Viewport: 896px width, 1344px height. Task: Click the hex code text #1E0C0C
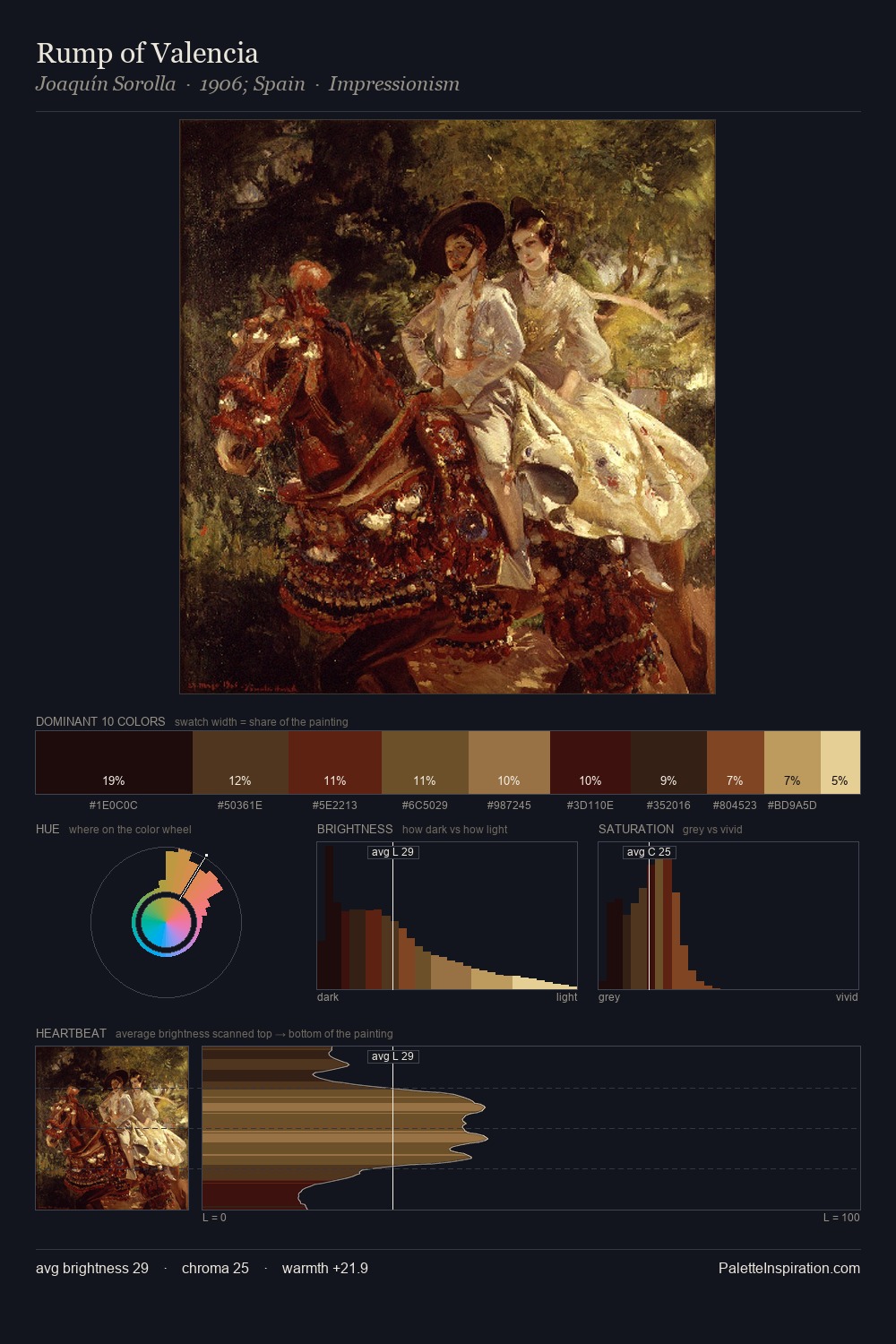114,806
